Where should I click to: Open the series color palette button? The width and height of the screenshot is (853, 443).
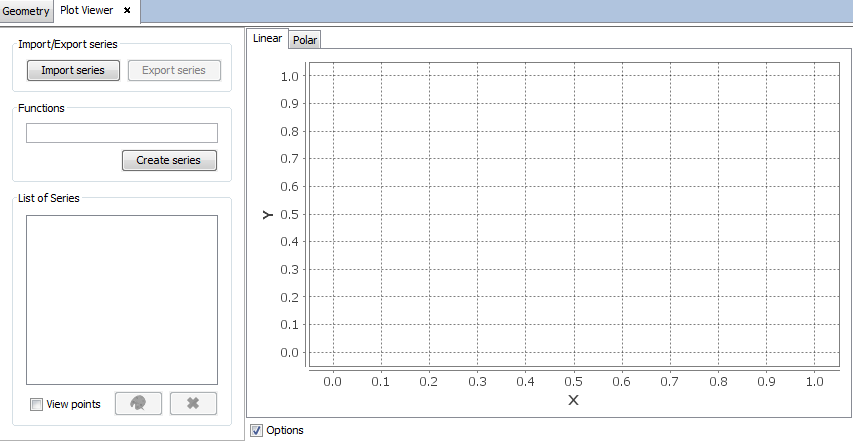(x=138, y=403)
